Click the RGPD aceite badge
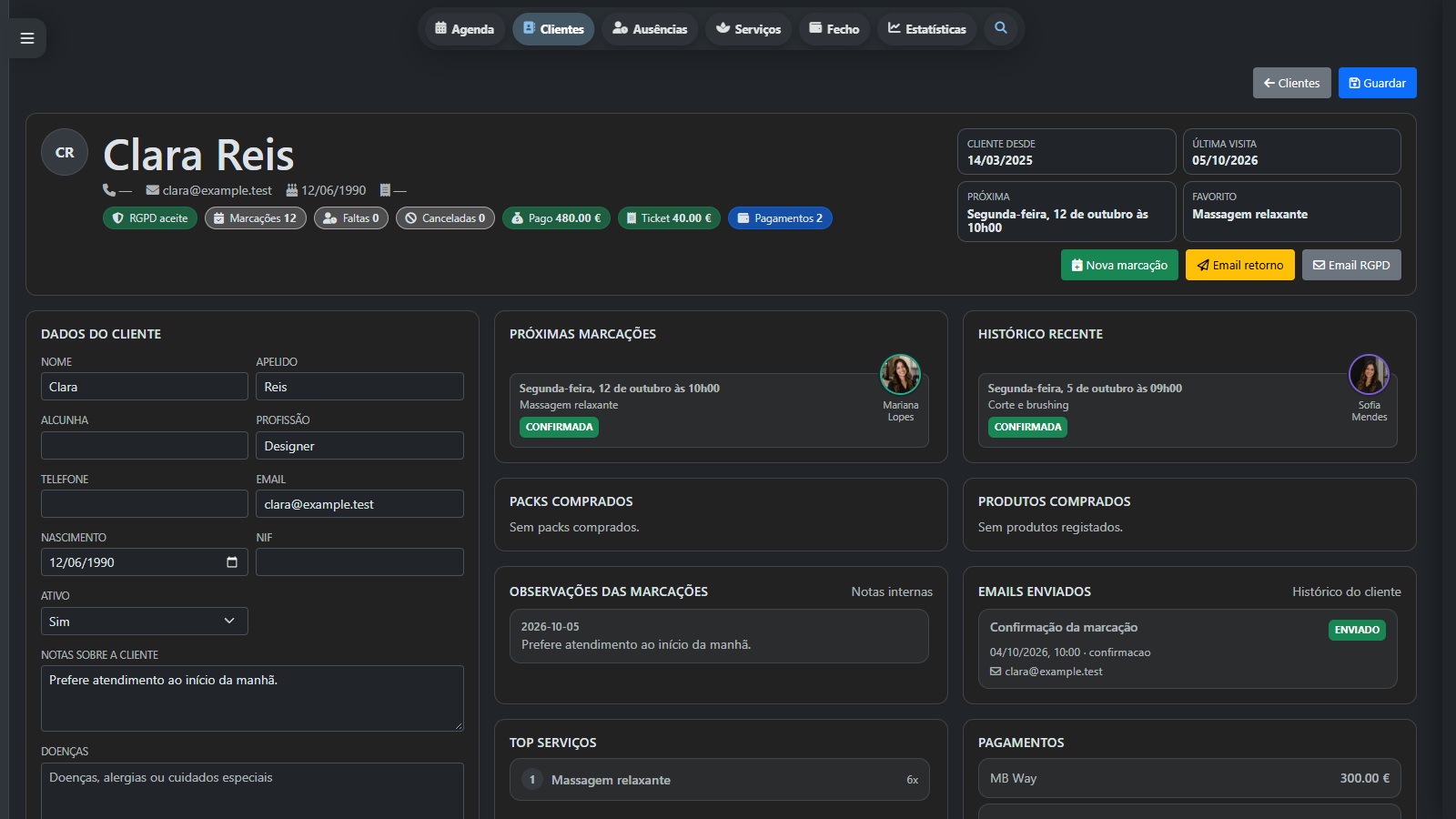1456x819 pixels. click(x=150, y=218)
